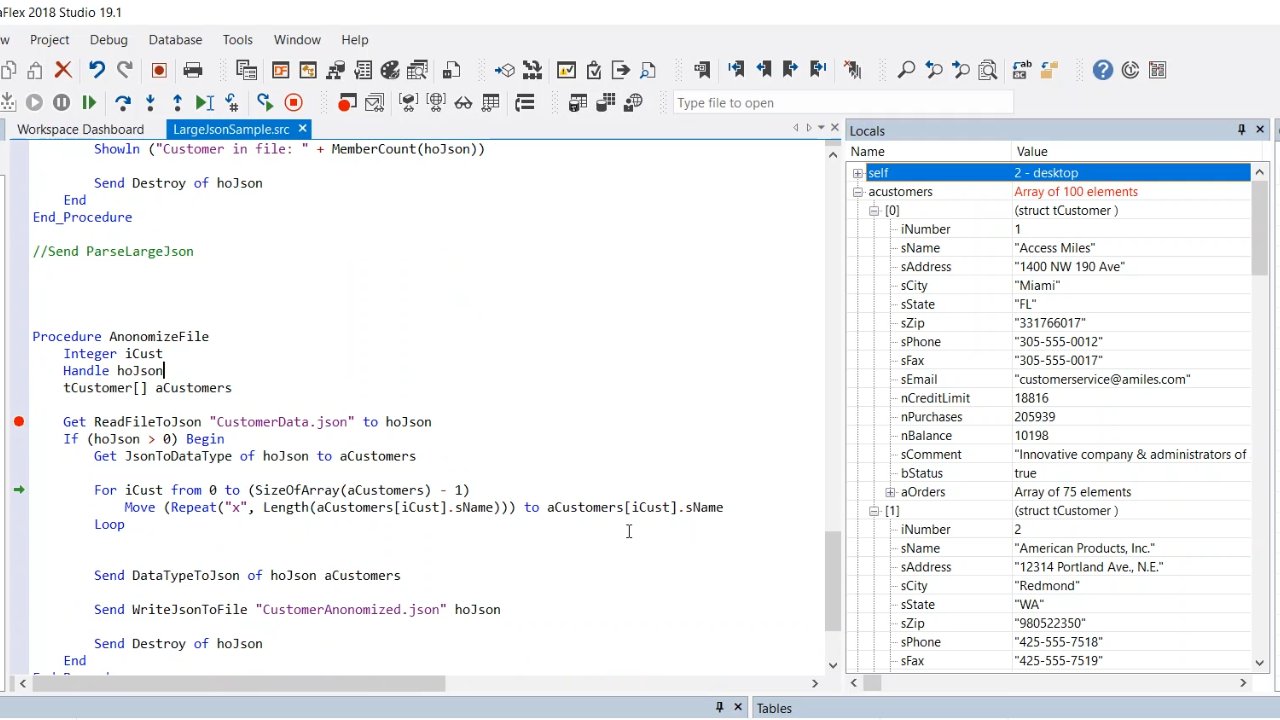The image size is (1280, 720).
Task: Collapse the acustomers array node
Action: coord(858,192)
